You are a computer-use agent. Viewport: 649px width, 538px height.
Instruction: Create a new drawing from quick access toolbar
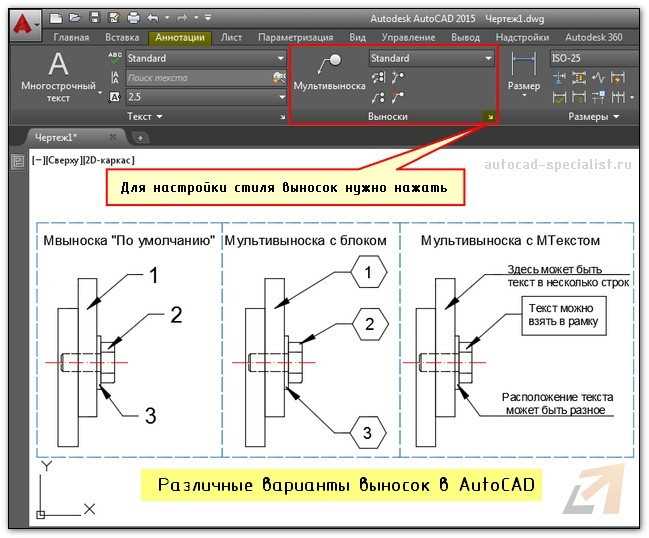(56, 18)
